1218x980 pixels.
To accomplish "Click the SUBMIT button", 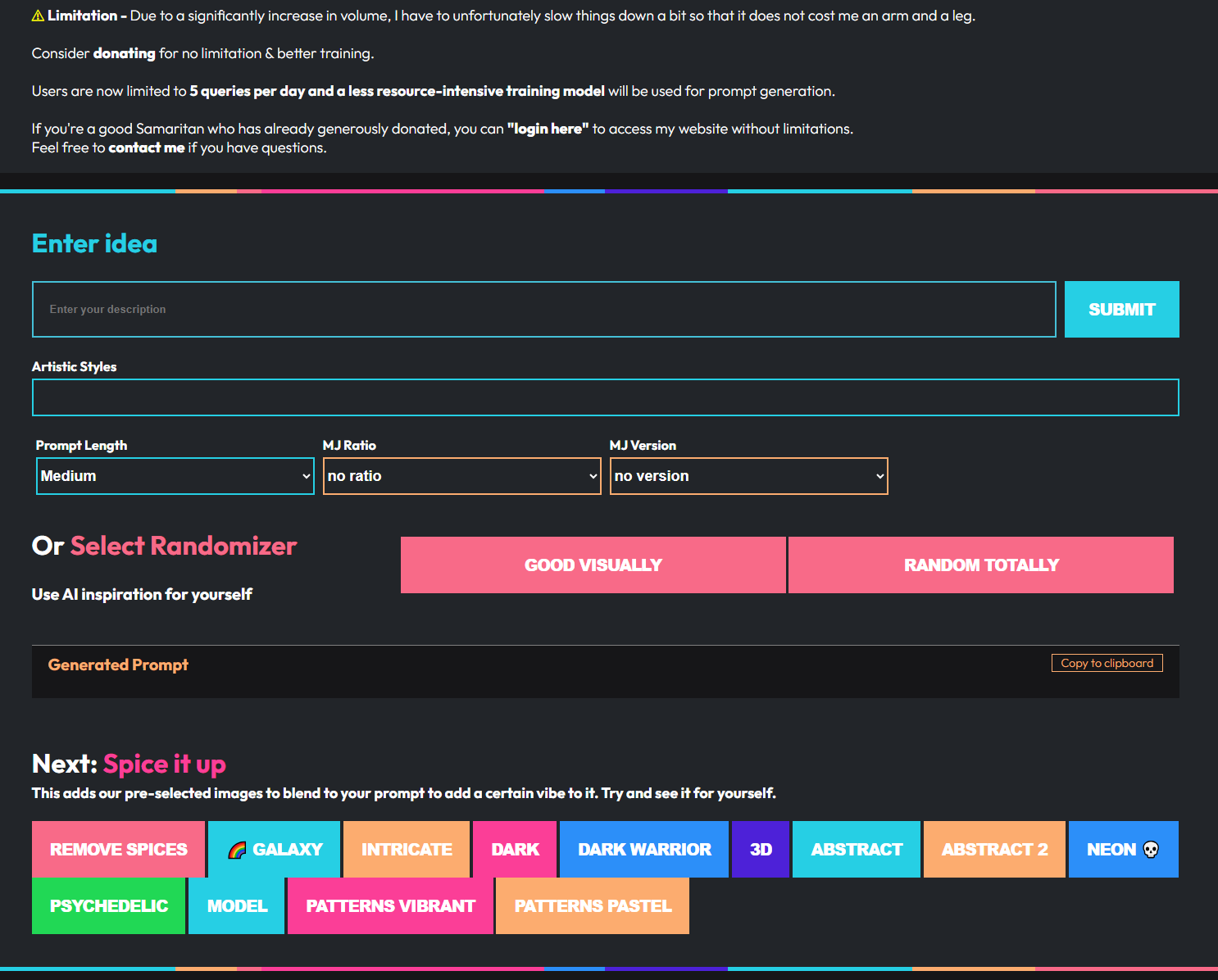I will 1121,309.
